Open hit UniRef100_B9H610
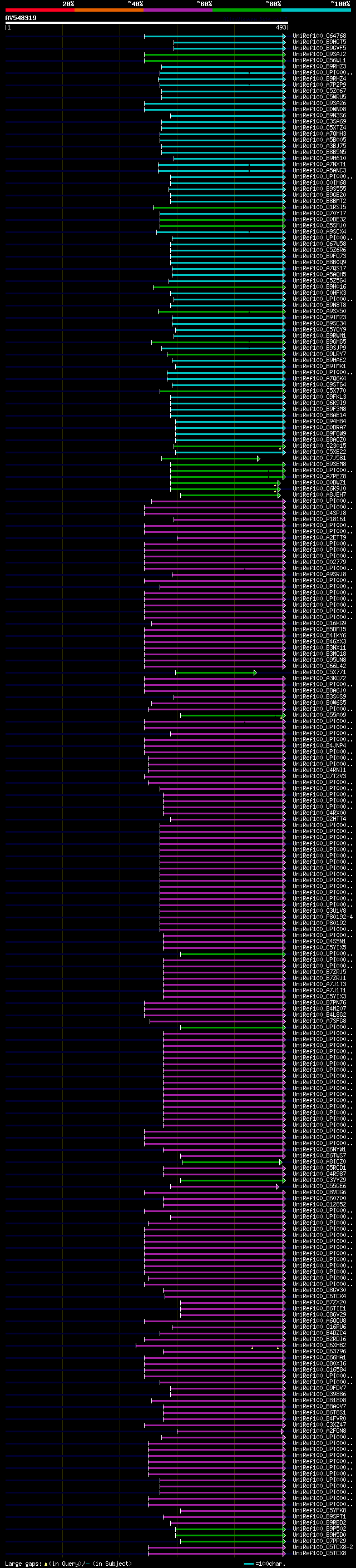 click(319, 159)
